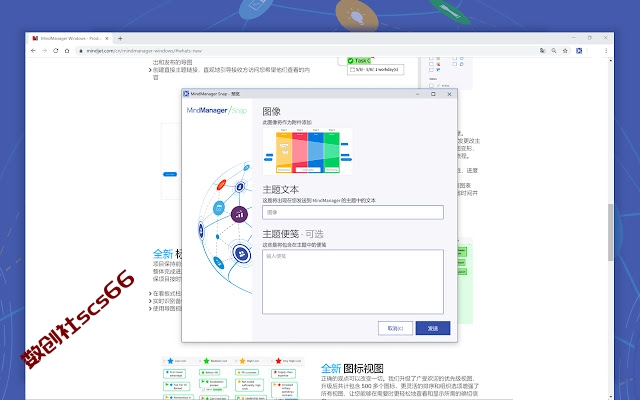This screenshot has height=400, width=640.
Task: Go forward in the browser
Action: [44, 51]
